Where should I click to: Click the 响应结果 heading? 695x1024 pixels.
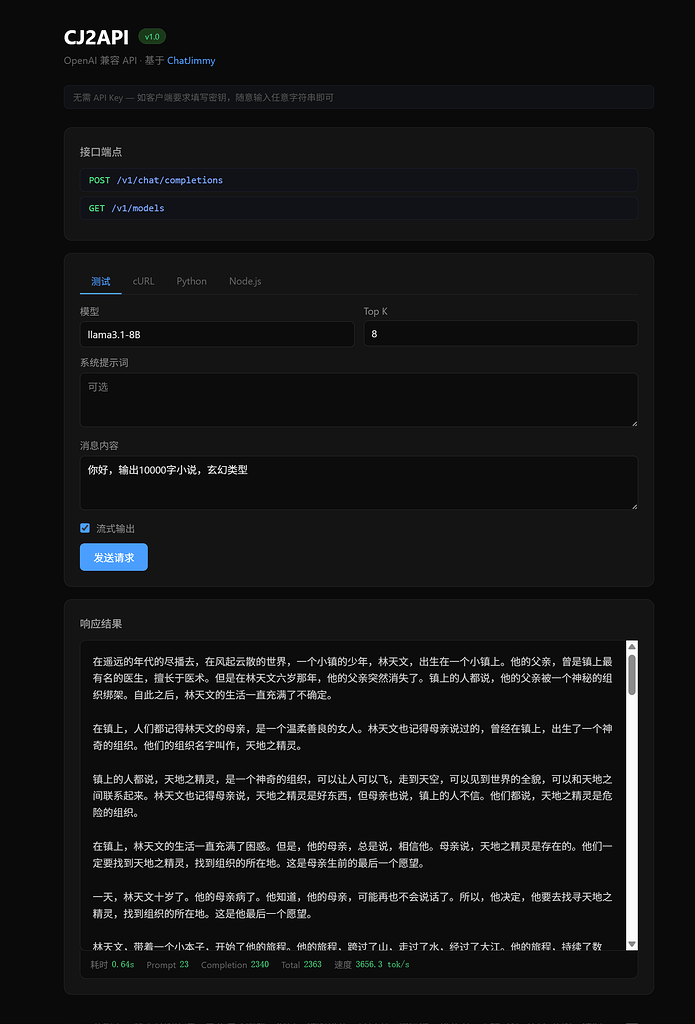101,624
